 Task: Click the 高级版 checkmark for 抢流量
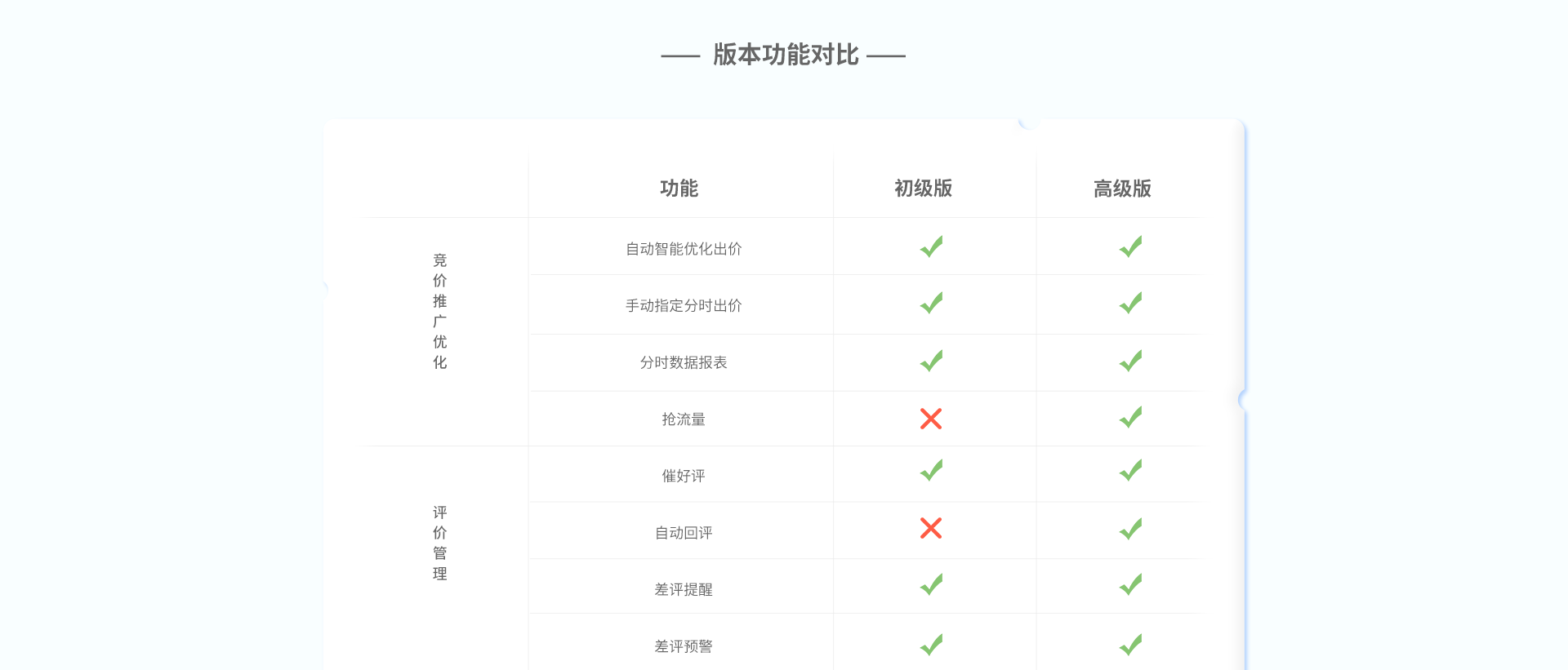tap(1130, 418)
